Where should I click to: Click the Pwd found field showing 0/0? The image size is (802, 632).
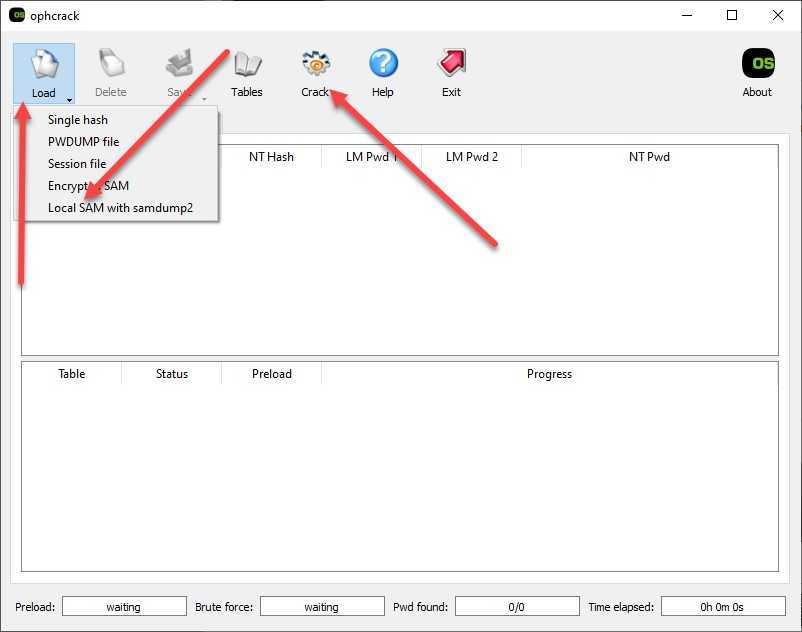coord(517,606)
